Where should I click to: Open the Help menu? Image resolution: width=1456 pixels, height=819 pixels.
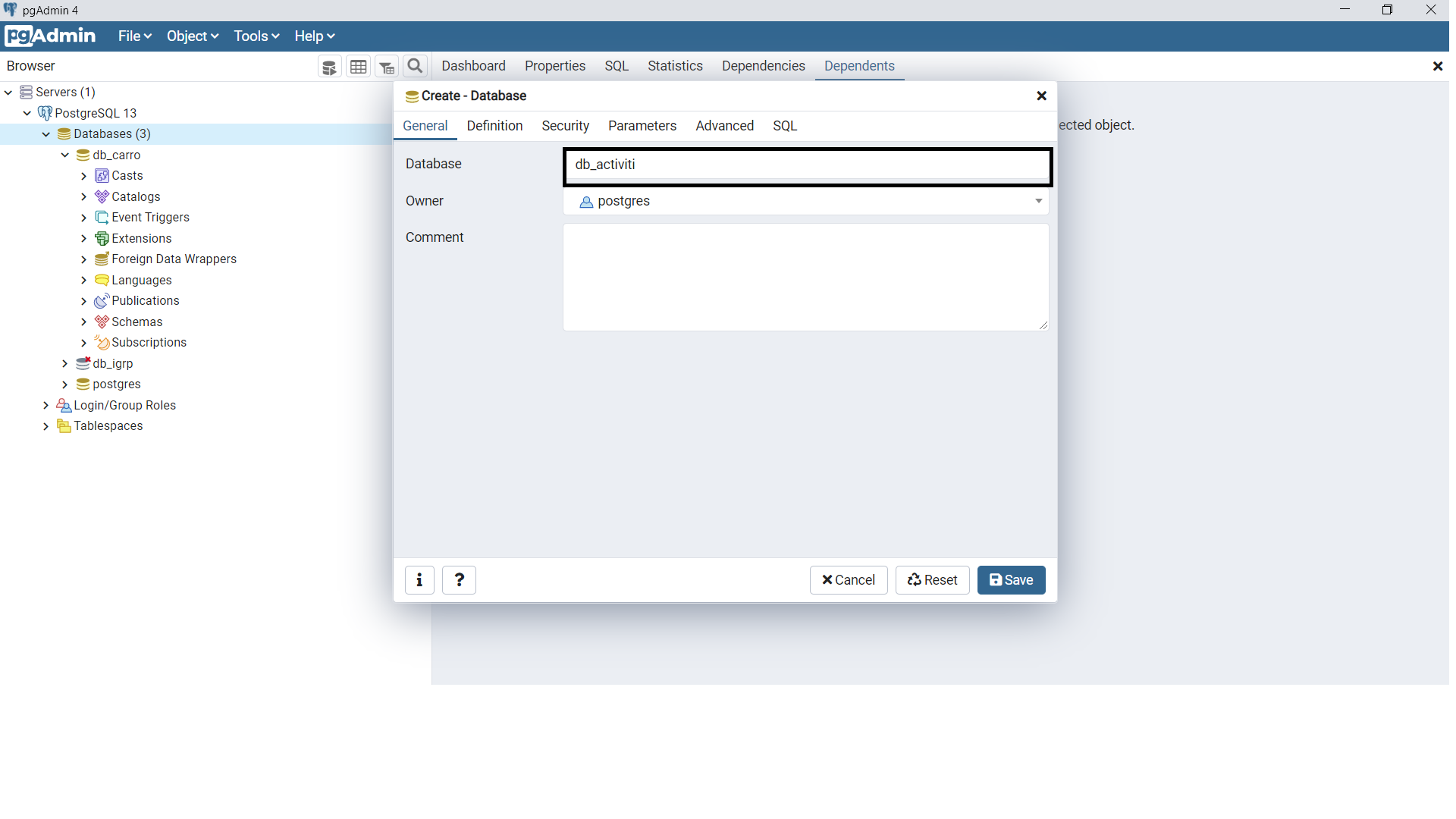315,36
